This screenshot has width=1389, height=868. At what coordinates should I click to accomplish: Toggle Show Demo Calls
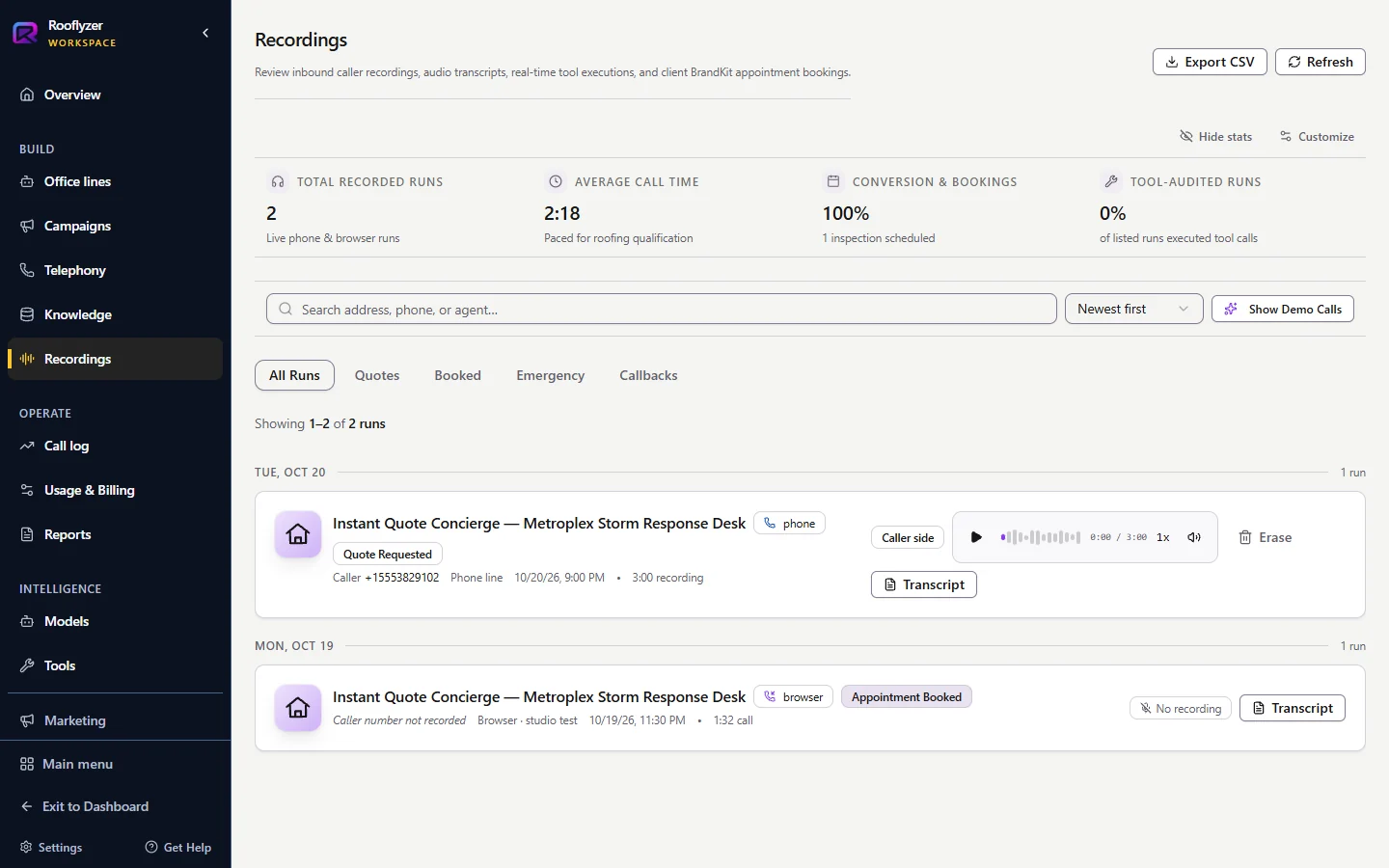(x=1283, y=309)
